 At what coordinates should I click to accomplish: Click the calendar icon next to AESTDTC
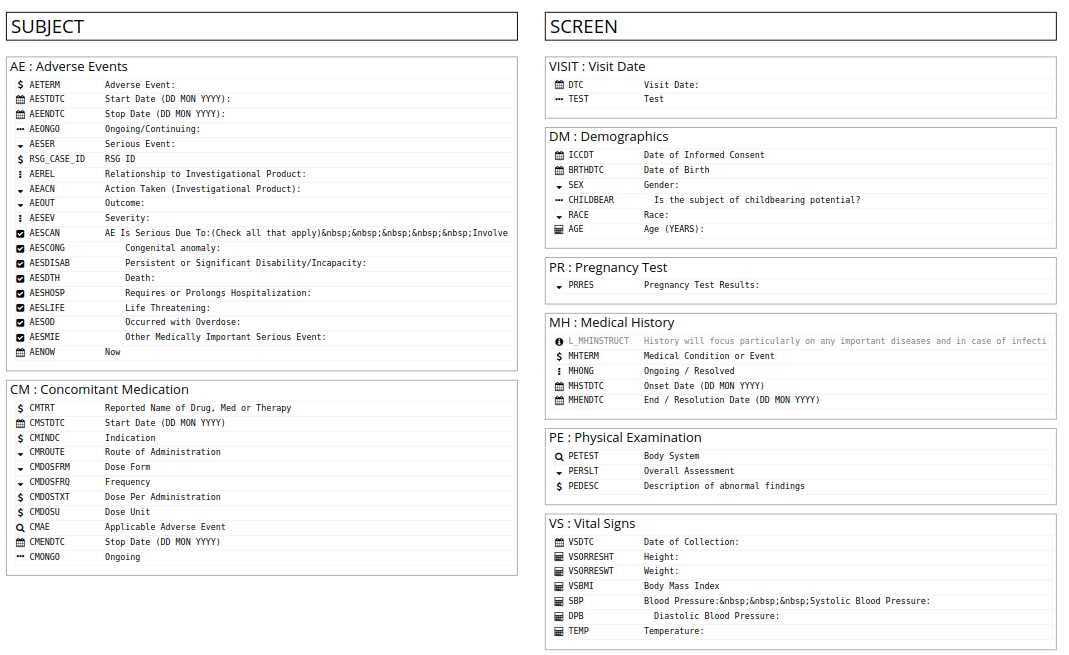[x=20, y=100]
